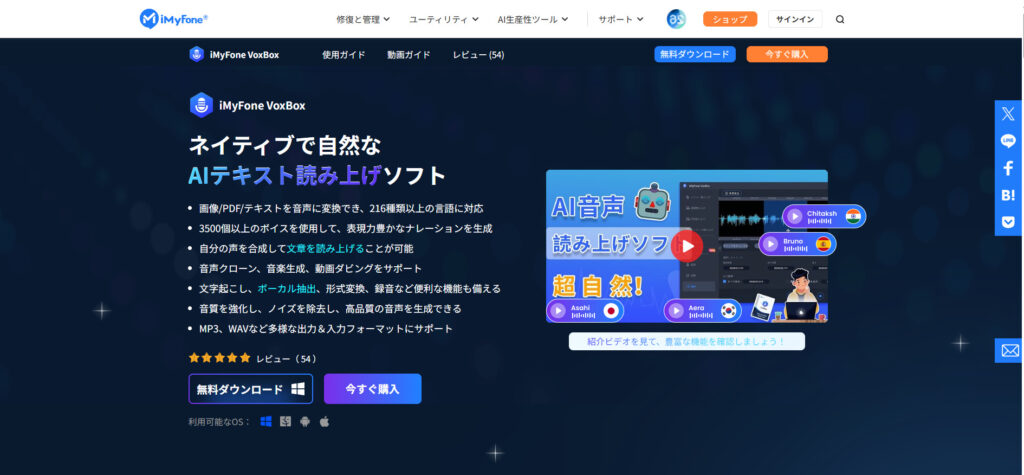The image size is (1024, 475).
Task: Open 使用ガイド tab
Action: click(344, 55)
